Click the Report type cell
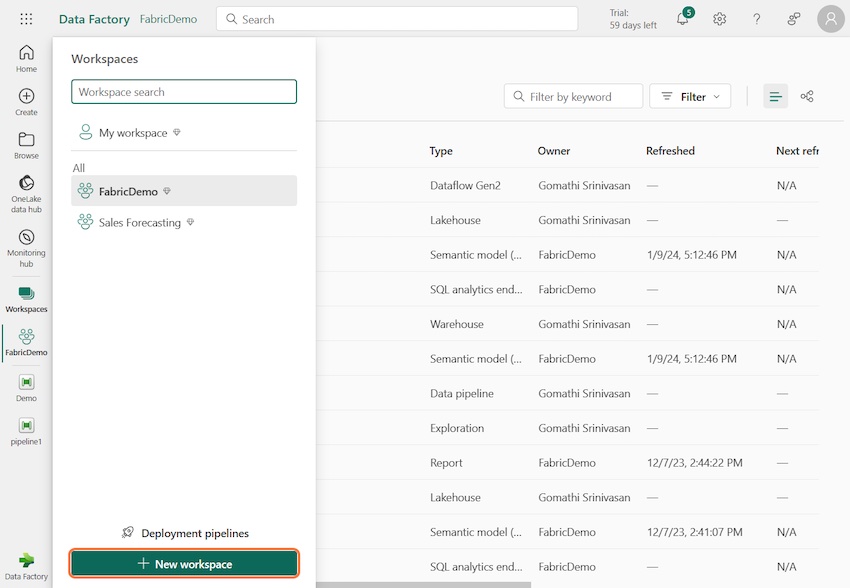 446,463
